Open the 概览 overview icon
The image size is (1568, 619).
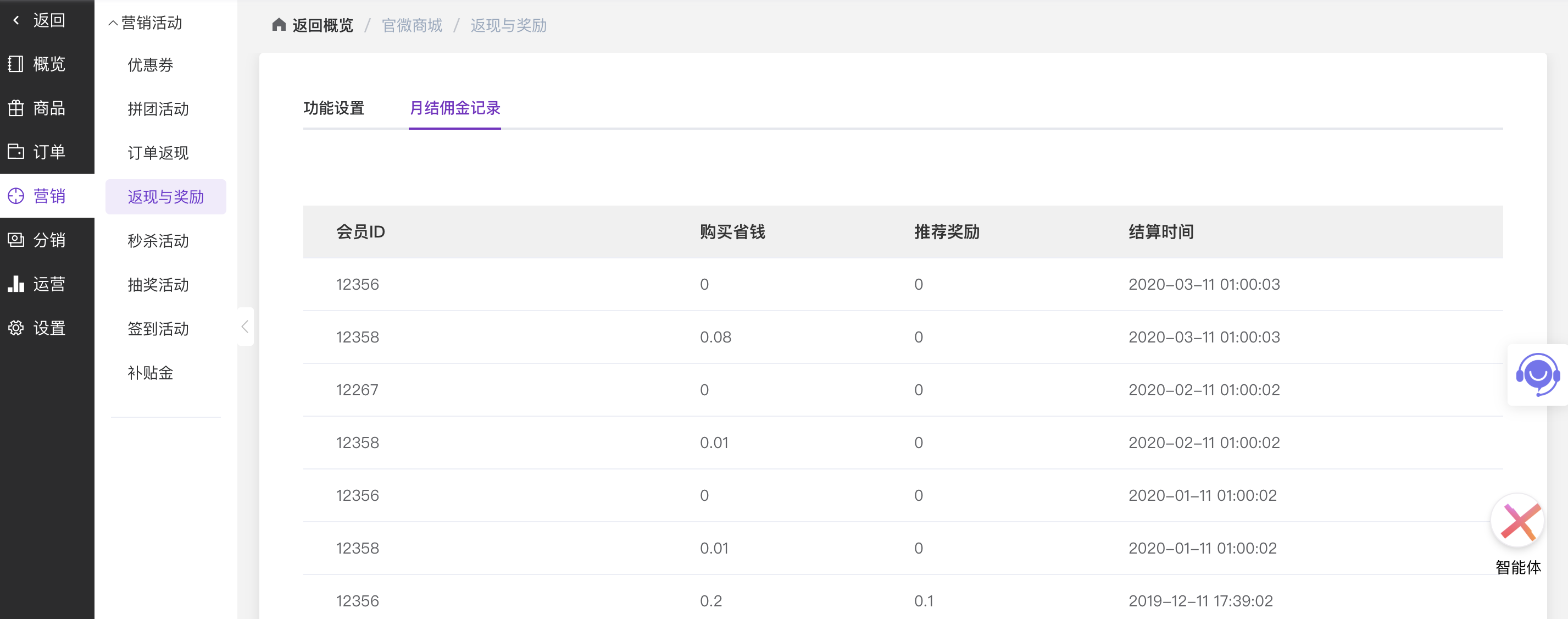click(x=16, y=64)
